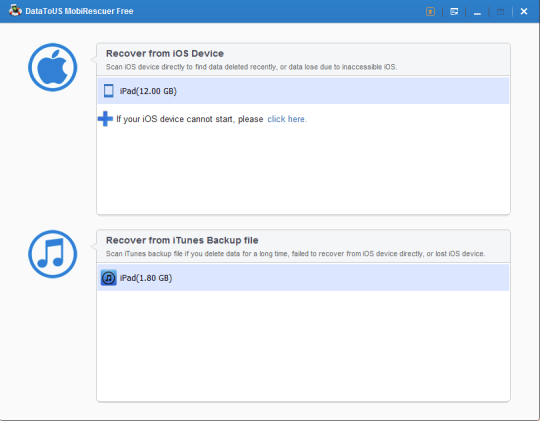Screen dimensions: 540x421
Task: Click the disabled maximize window icon
Action: (500, 12)
